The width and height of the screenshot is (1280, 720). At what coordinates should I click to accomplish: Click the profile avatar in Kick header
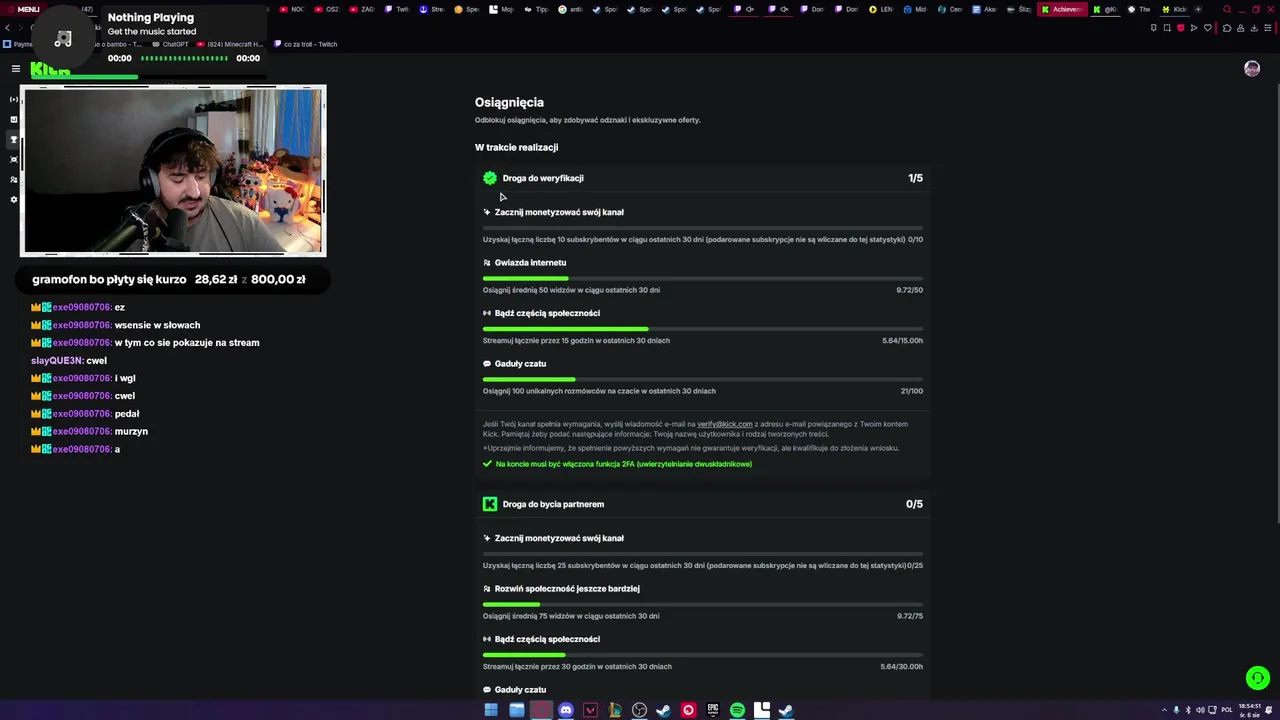click(x=1252, y=68)
